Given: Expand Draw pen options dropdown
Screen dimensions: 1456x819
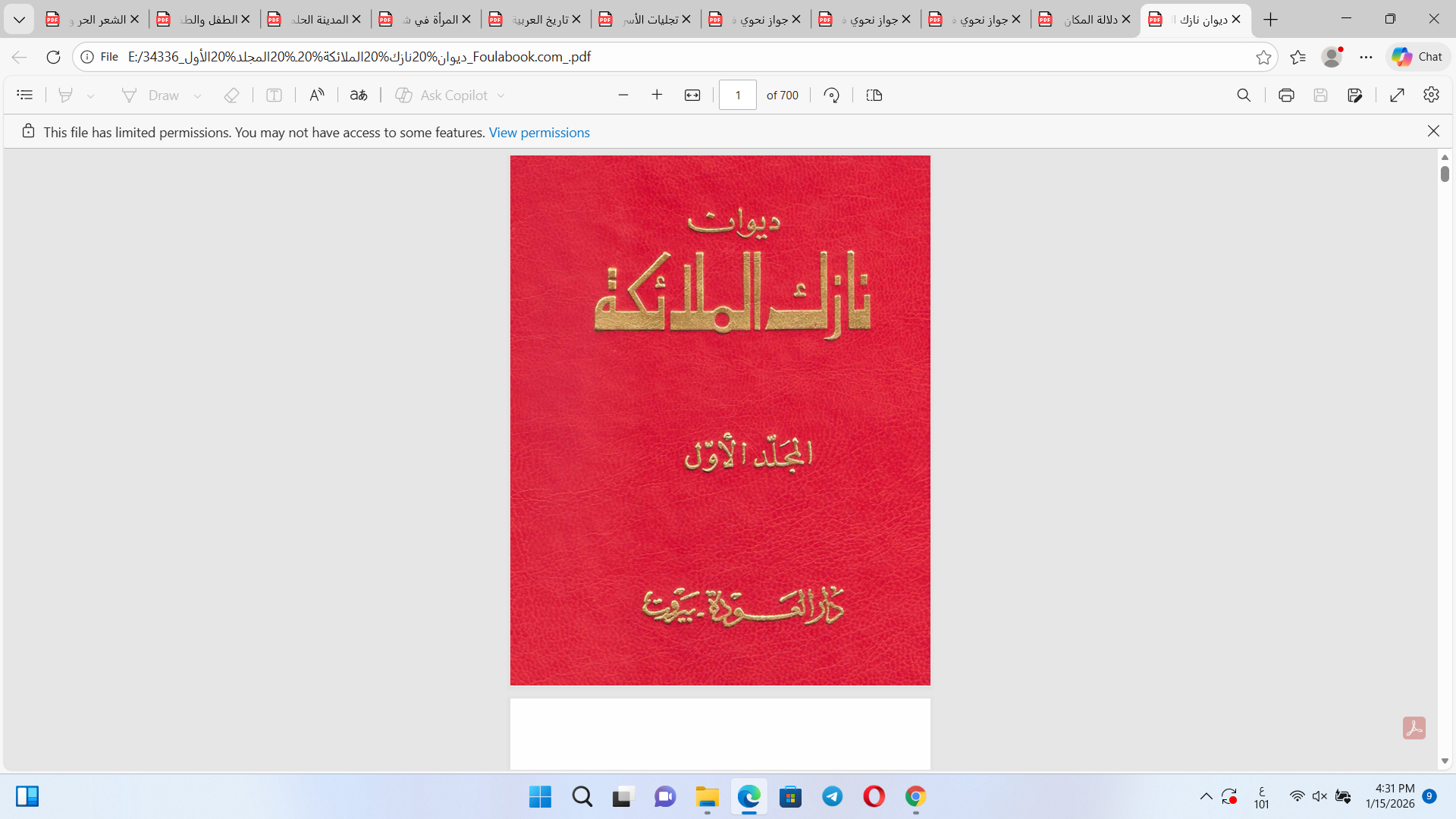Looking at the screenshot, I should tap(198, 96).
